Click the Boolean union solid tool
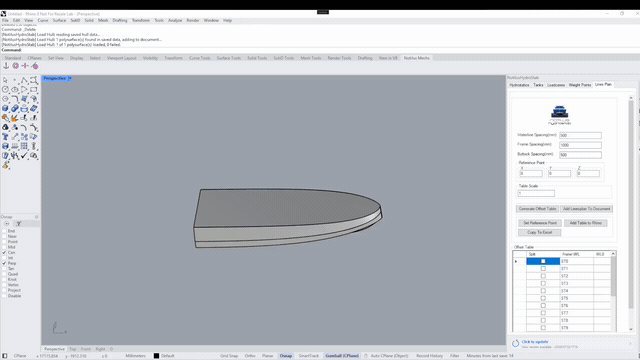The height and width of the screenshot is (360, 640). tap(15, 108)
